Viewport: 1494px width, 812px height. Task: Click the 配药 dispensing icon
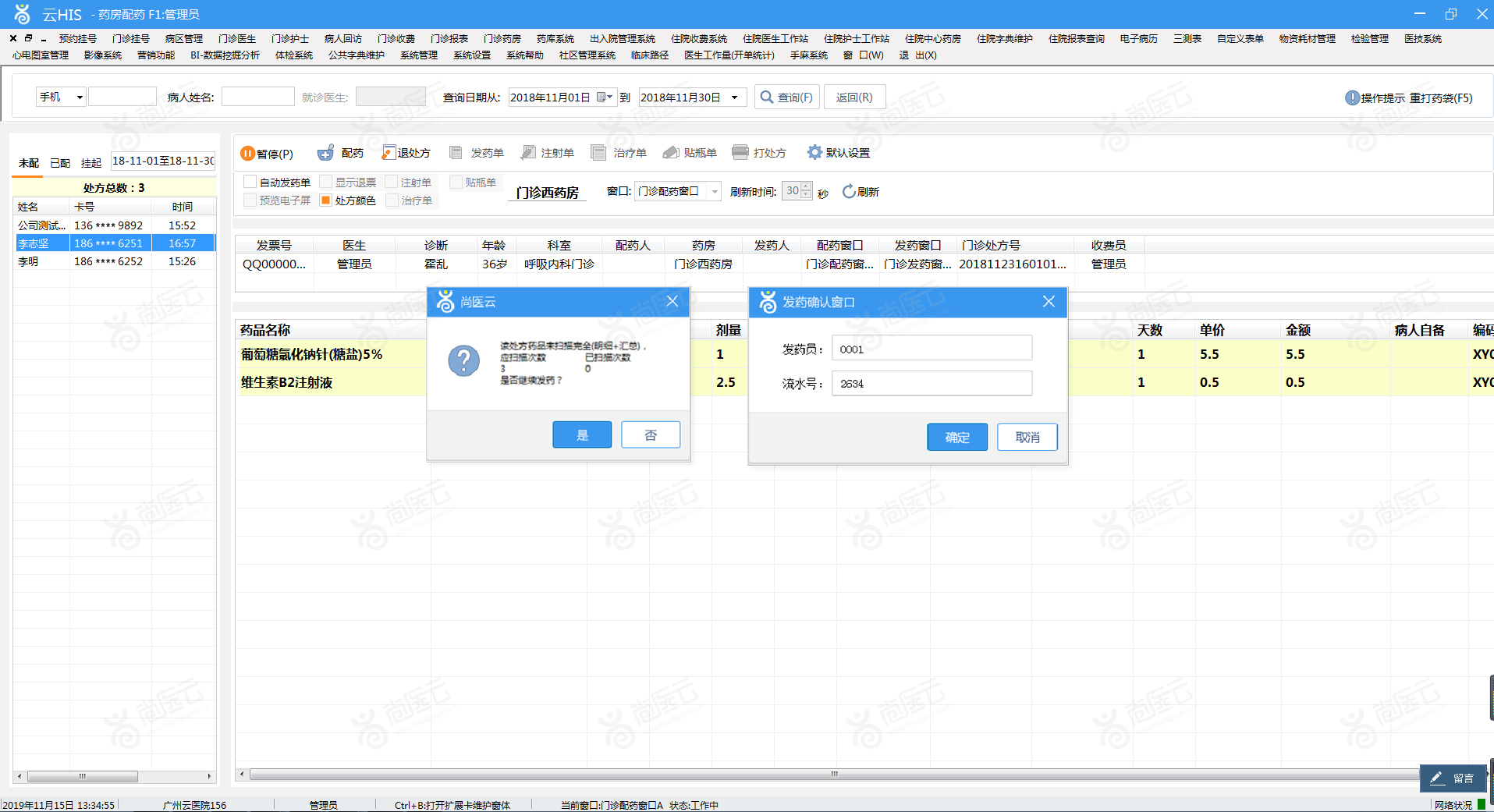326,153
